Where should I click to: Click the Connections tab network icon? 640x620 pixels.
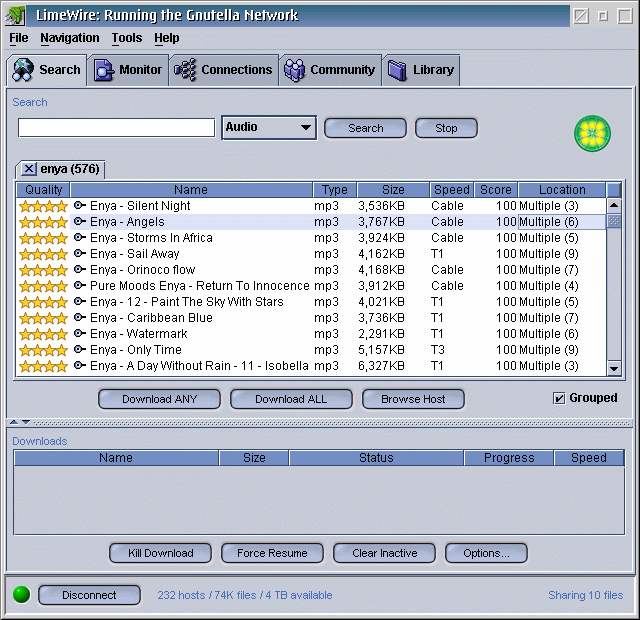pyautogui.click(x=185, y=70)
